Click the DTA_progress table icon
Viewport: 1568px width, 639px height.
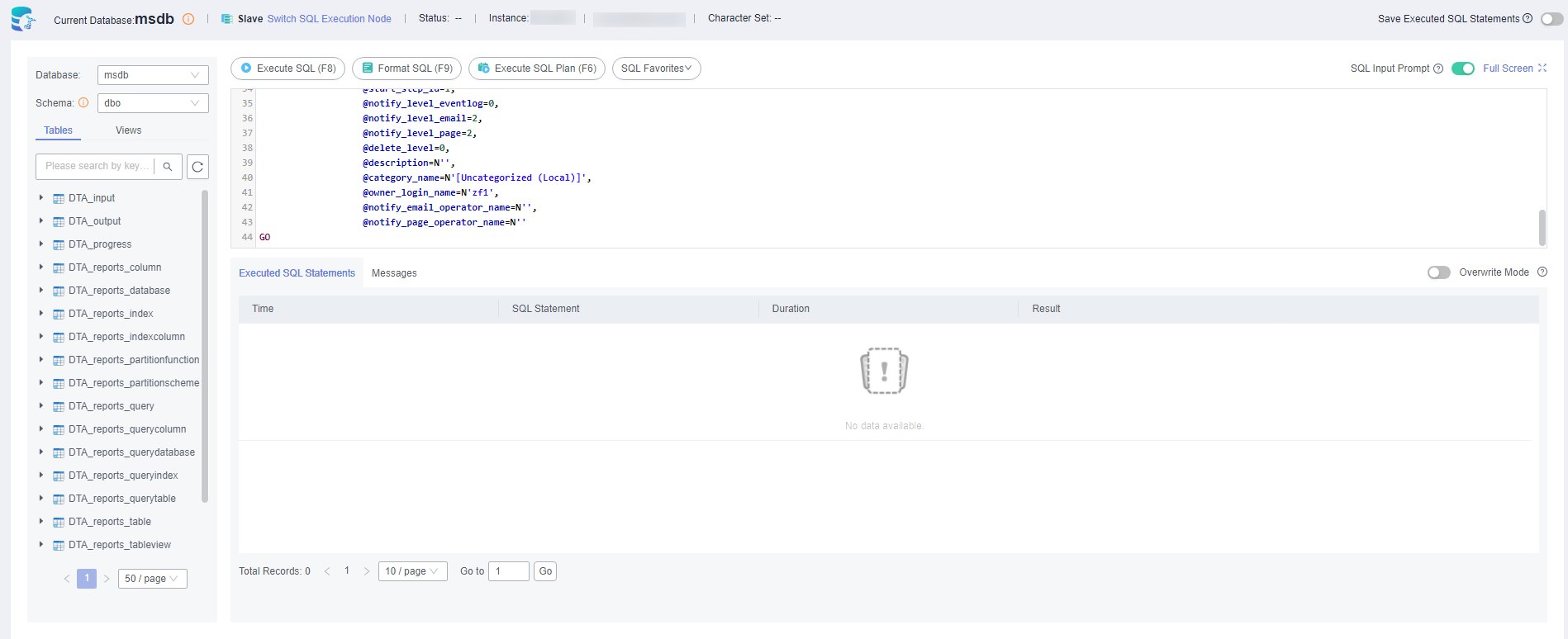59,245
